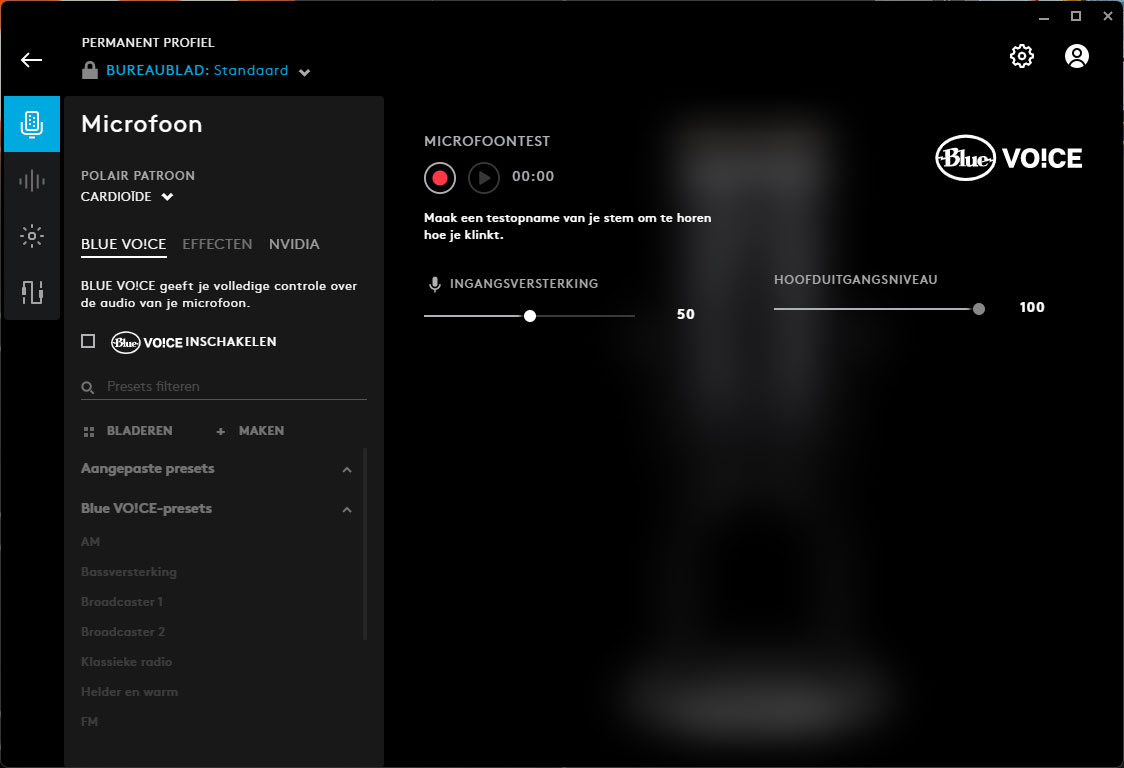Select the Helder en warm preset
Viewport: 1124px width, 768px height.
(130, 693)
